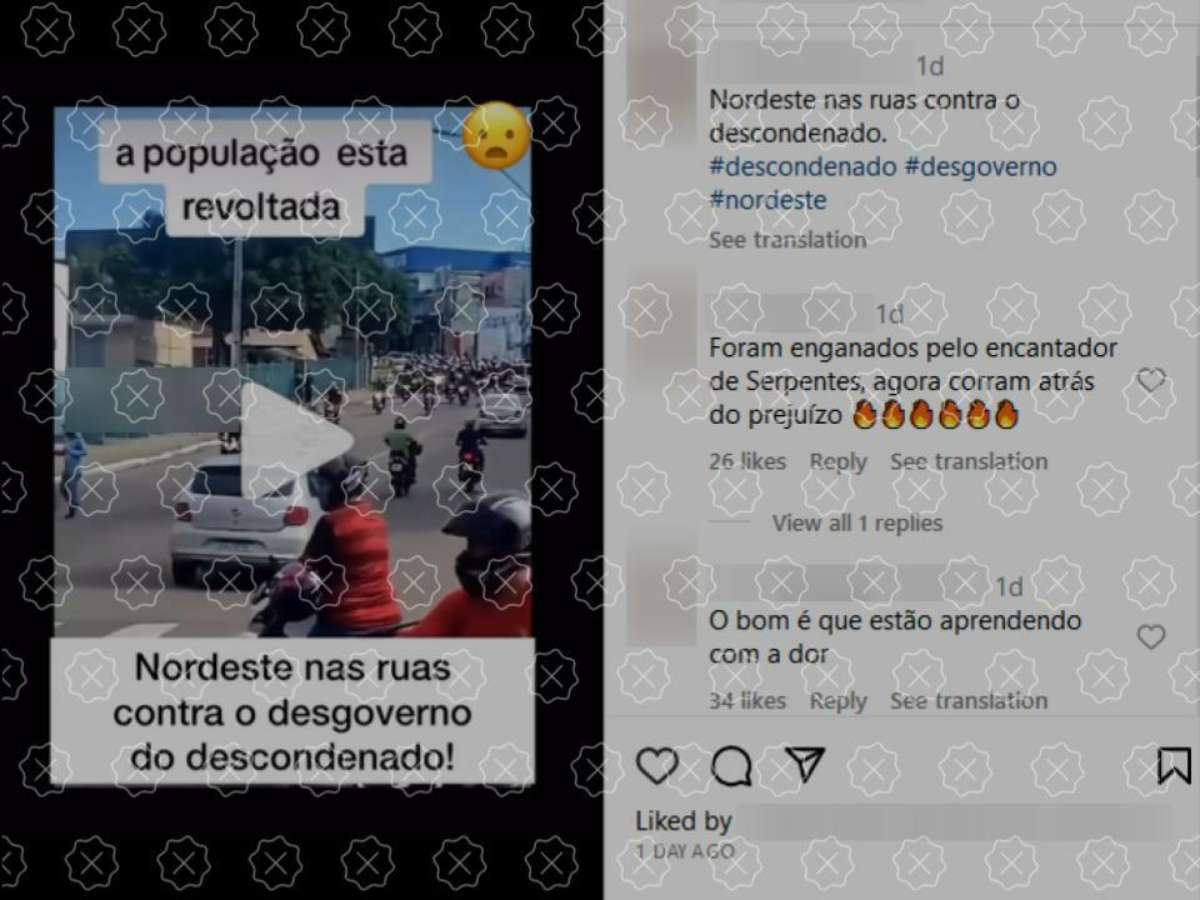Screen dimensions: 1200x900
Task: Open the #nordeste hashtag
Action: pyautogui.click(x=768, y=200)
